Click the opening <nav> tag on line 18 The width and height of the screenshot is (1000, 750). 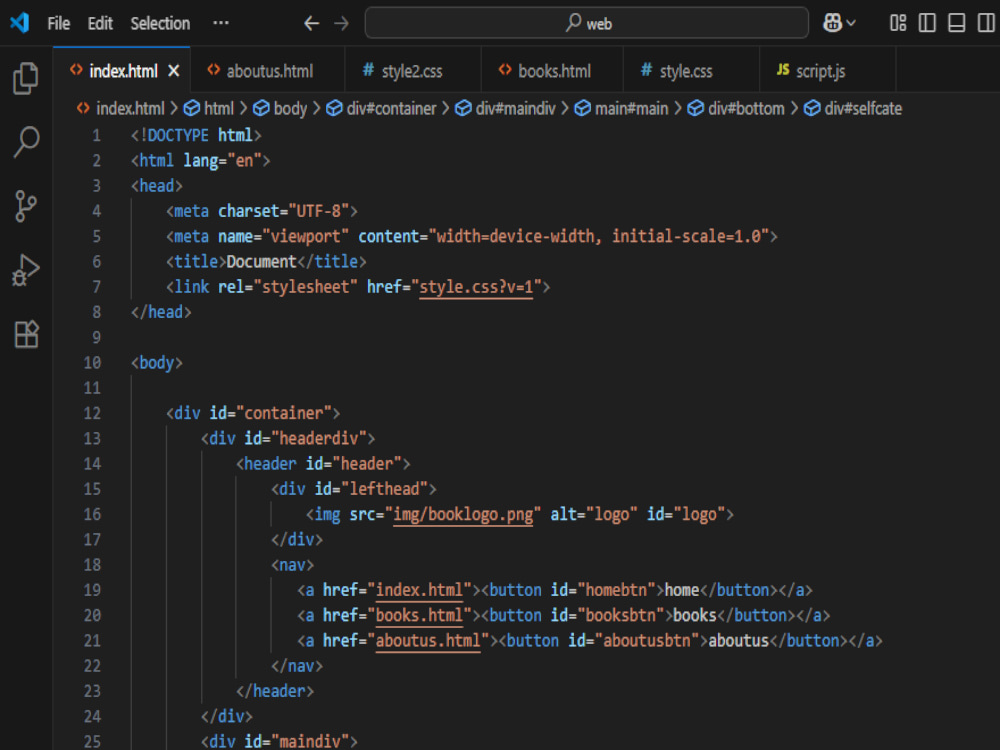(x=293, y=565)
